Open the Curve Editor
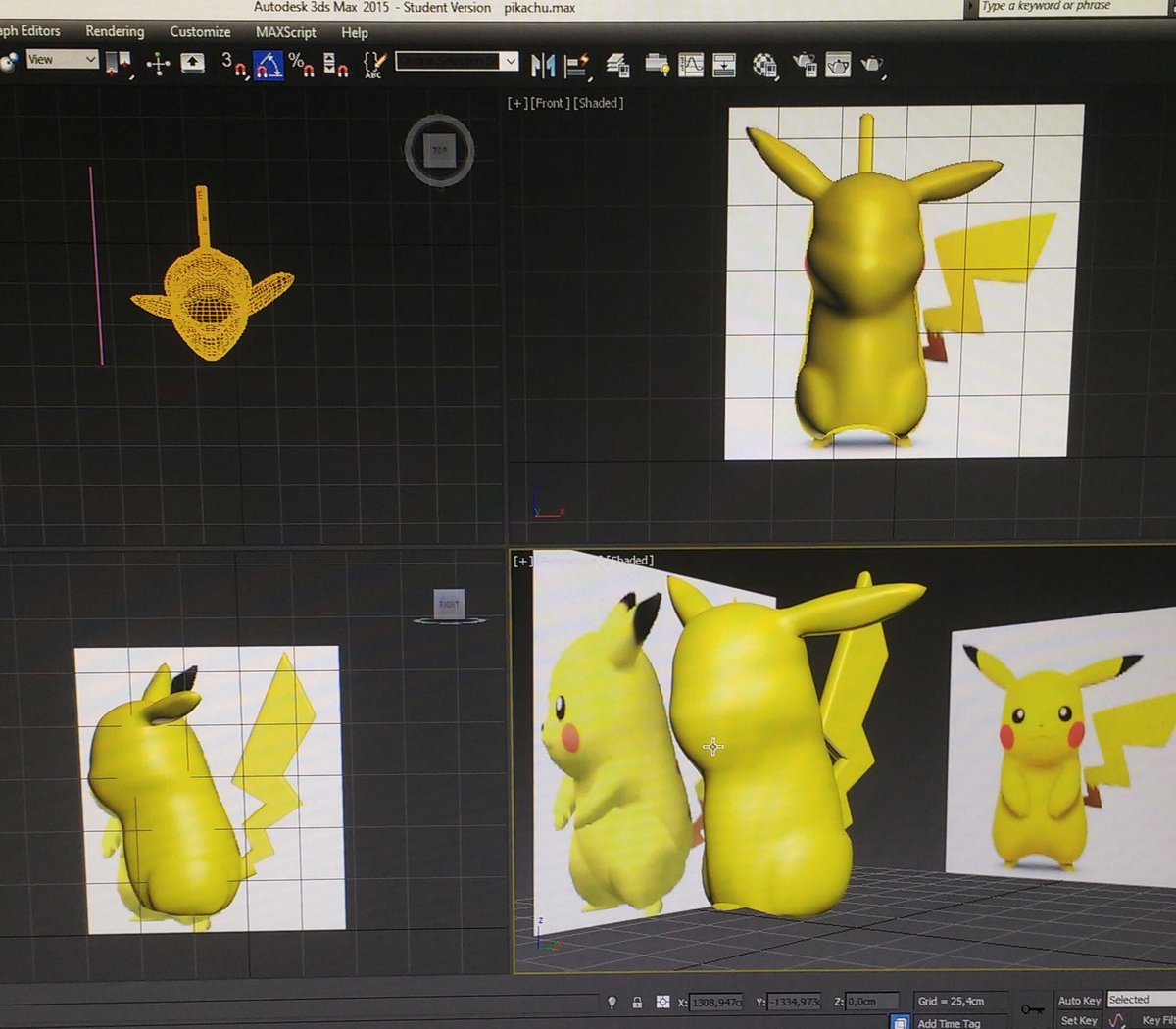Screen dimensions: 1176x1029 click(x=691, y=66)
